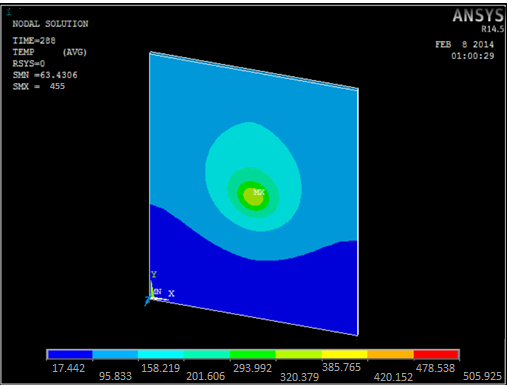Click the Y axis label of triad
The width and height of the screenshot is (507, 389).
[154, 274]
